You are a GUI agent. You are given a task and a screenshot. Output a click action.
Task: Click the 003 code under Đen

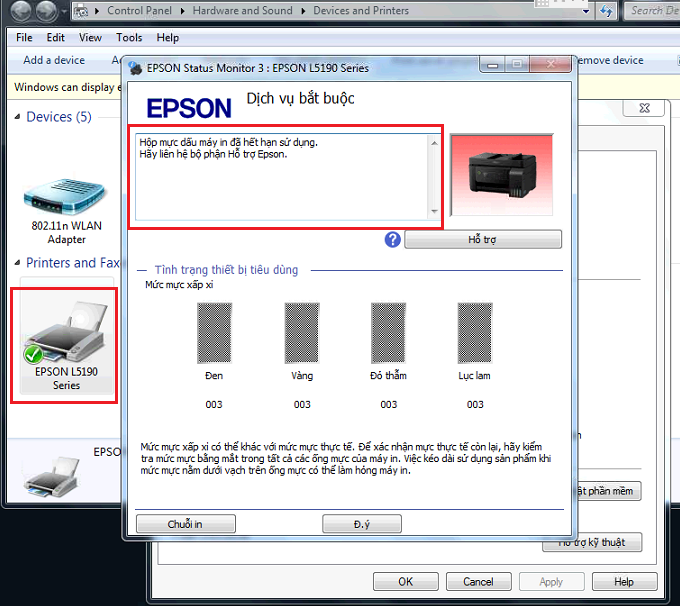[x=214, y=405]
